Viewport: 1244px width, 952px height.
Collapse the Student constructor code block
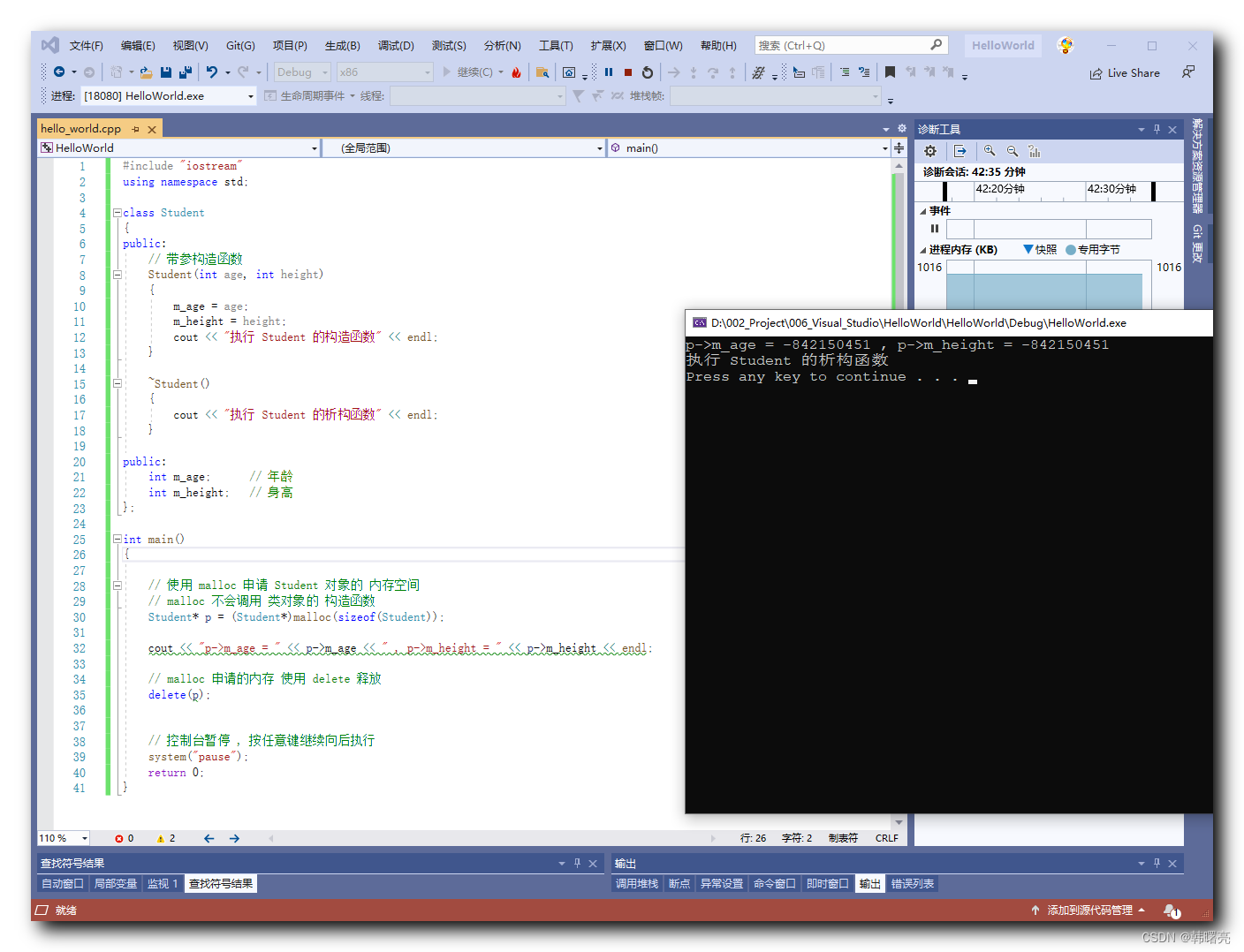pos(117,275)
